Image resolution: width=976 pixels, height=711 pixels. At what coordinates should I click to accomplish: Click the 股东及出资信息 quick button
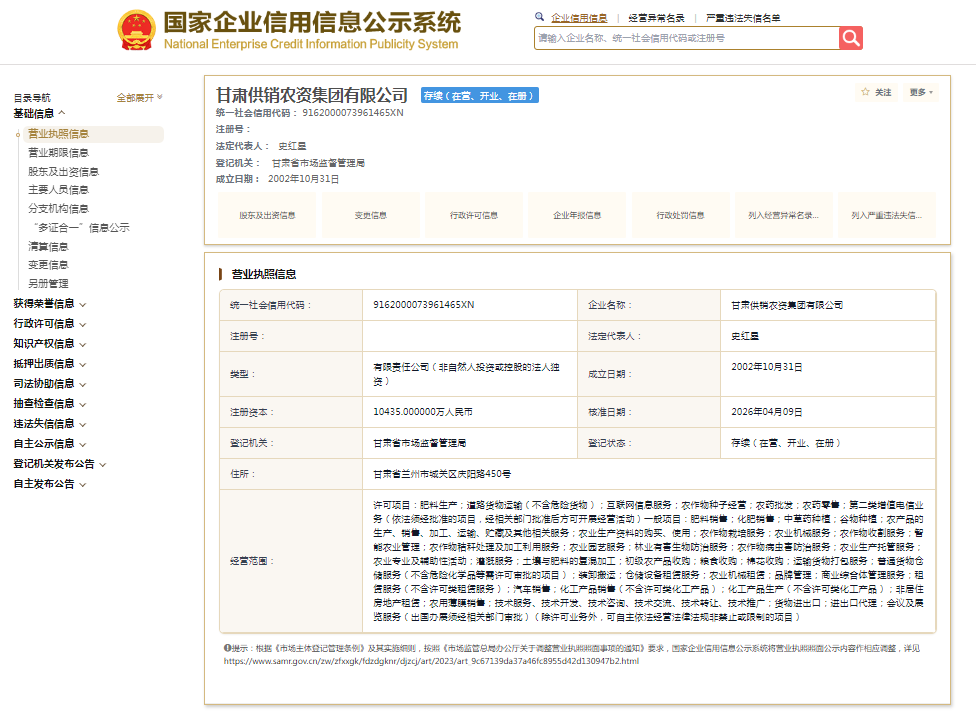pos(267,215)
